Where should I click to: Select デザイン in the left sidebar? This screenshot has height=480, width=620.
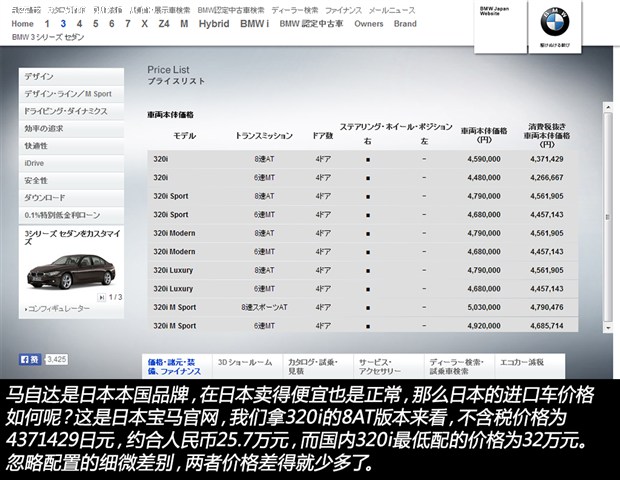[x=39, y=76]
